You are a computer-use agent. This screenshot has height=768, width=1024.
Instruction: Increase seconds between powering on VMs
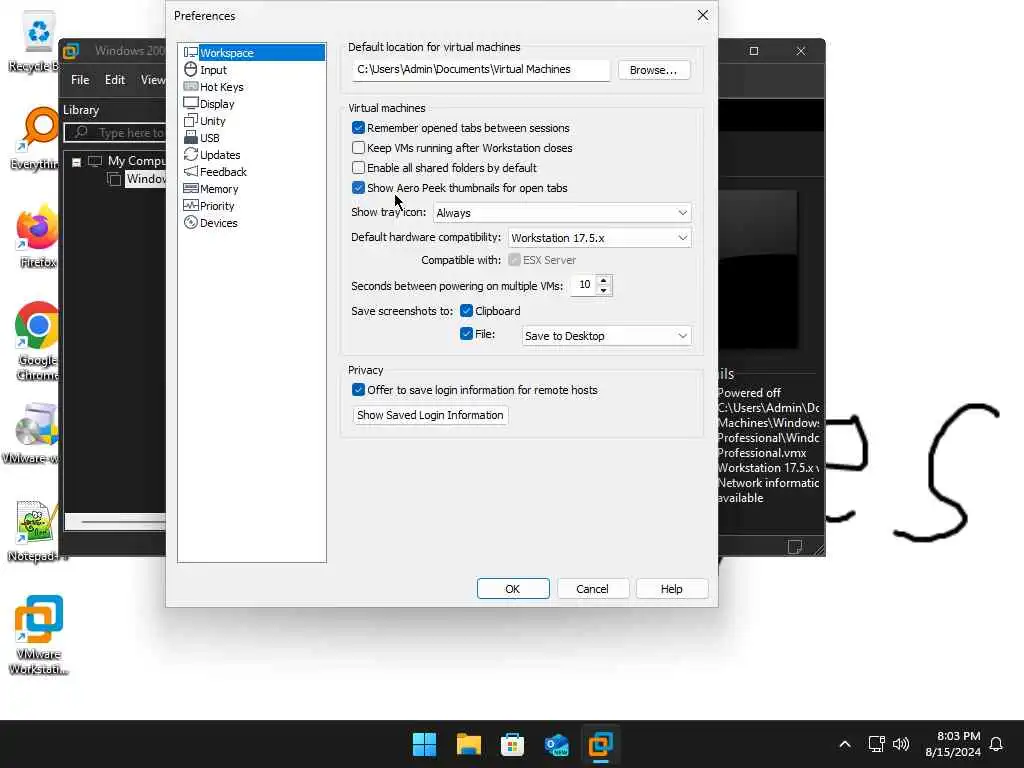[x=604, y=281]
